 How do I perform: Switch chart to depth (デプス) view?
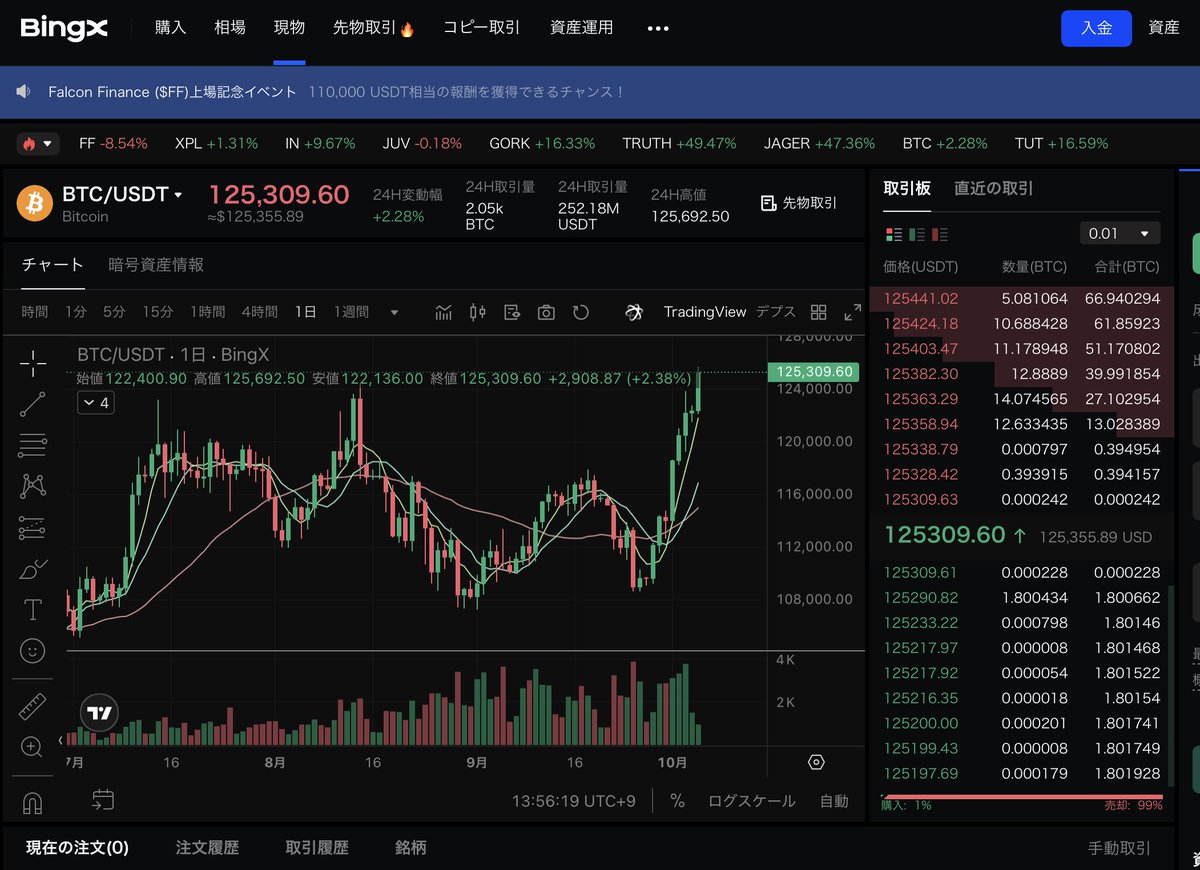click(x=776, y=312)
